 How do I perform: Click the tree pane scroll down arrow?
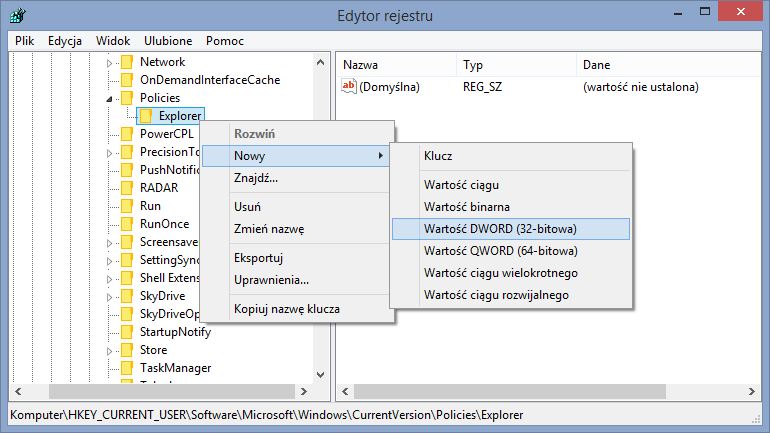tap(321, 375)
